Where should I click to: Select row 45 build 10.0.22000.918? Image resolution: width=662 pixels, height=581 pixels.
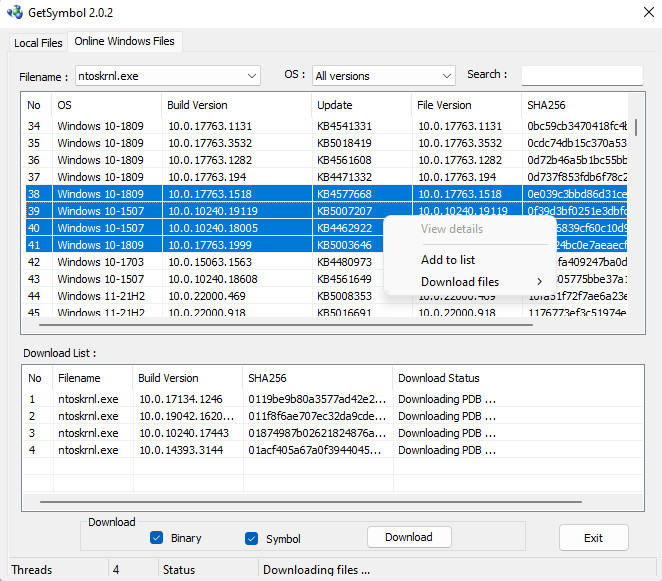(326, 312)
